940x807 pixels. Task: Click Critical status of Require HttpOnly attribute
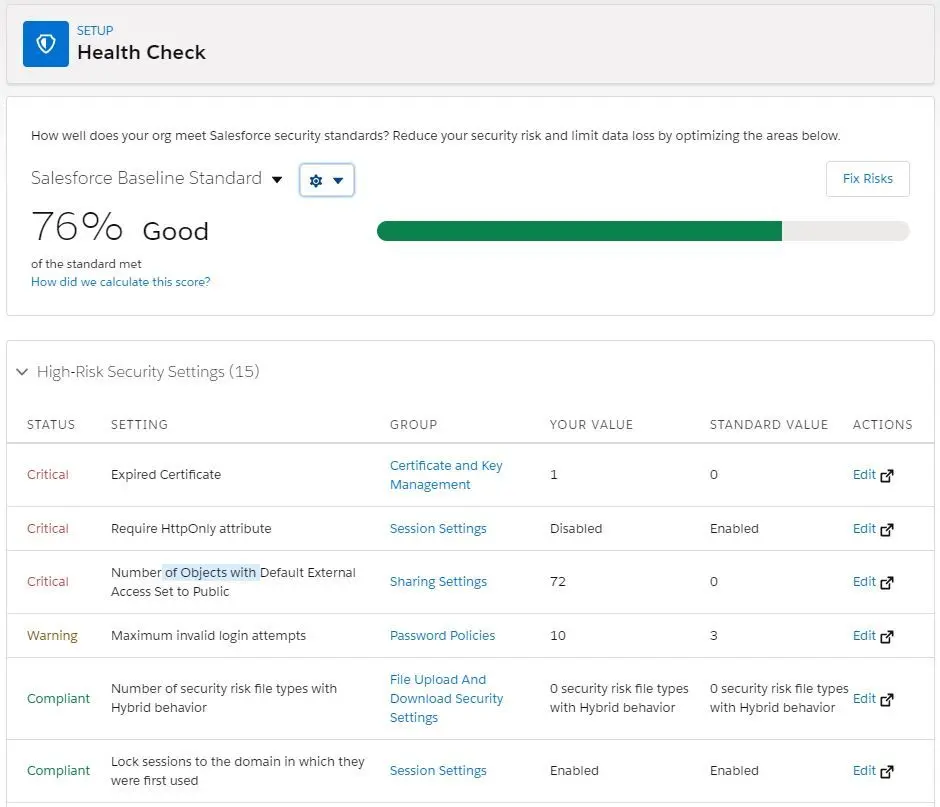point(48,528)
